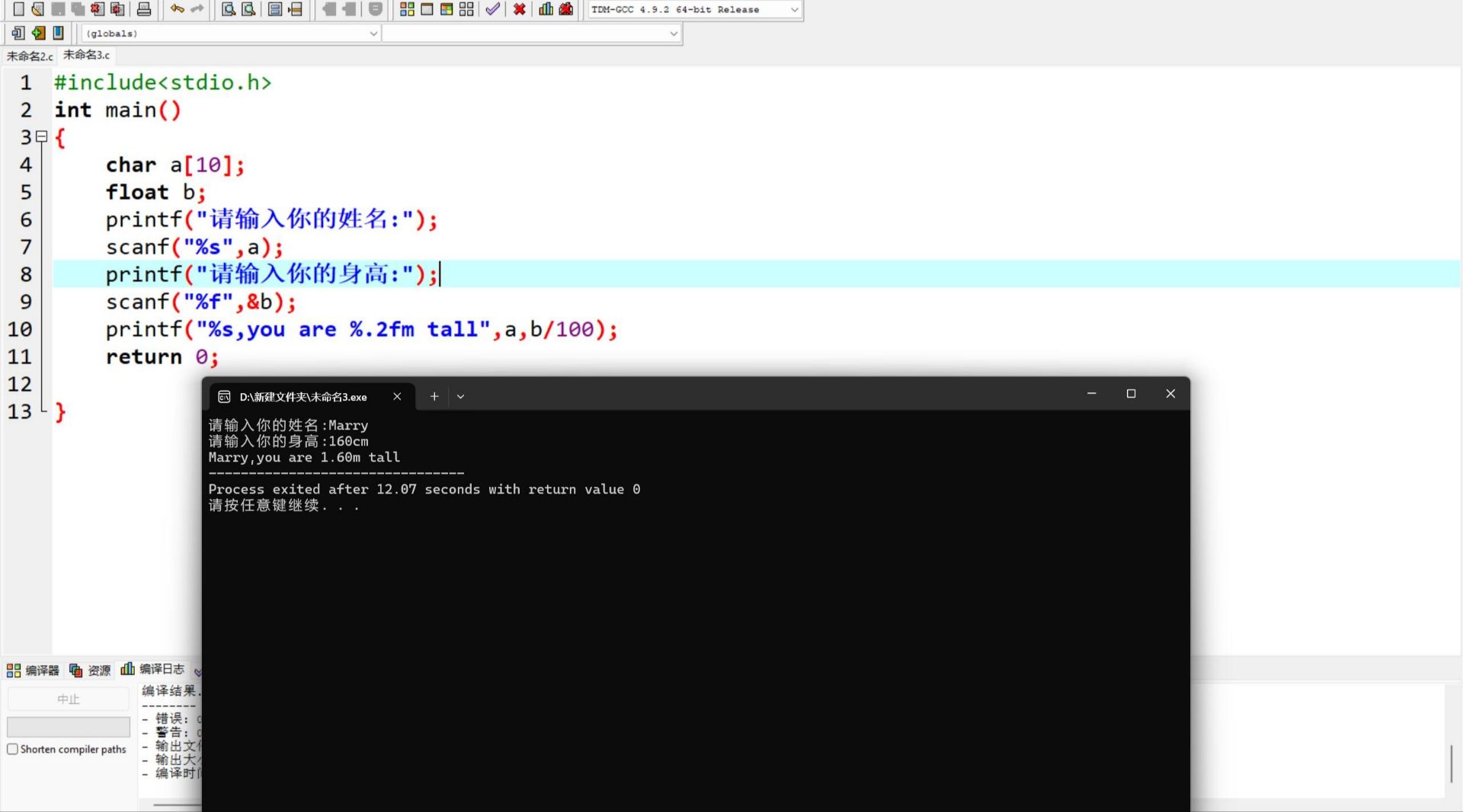Image resolution: width=1463 pixels, height=812 pixels.
Task: Click the red X stop execution icon
Action: (x=520, y=9)
